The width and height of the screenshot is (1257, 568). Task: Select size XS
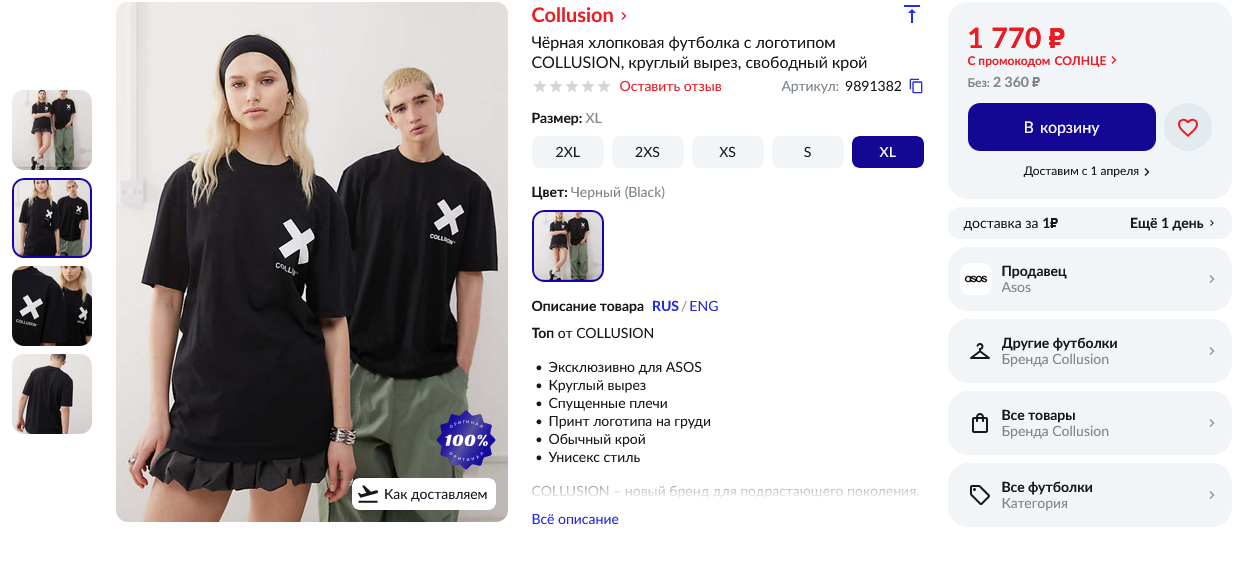pos(728,152)
